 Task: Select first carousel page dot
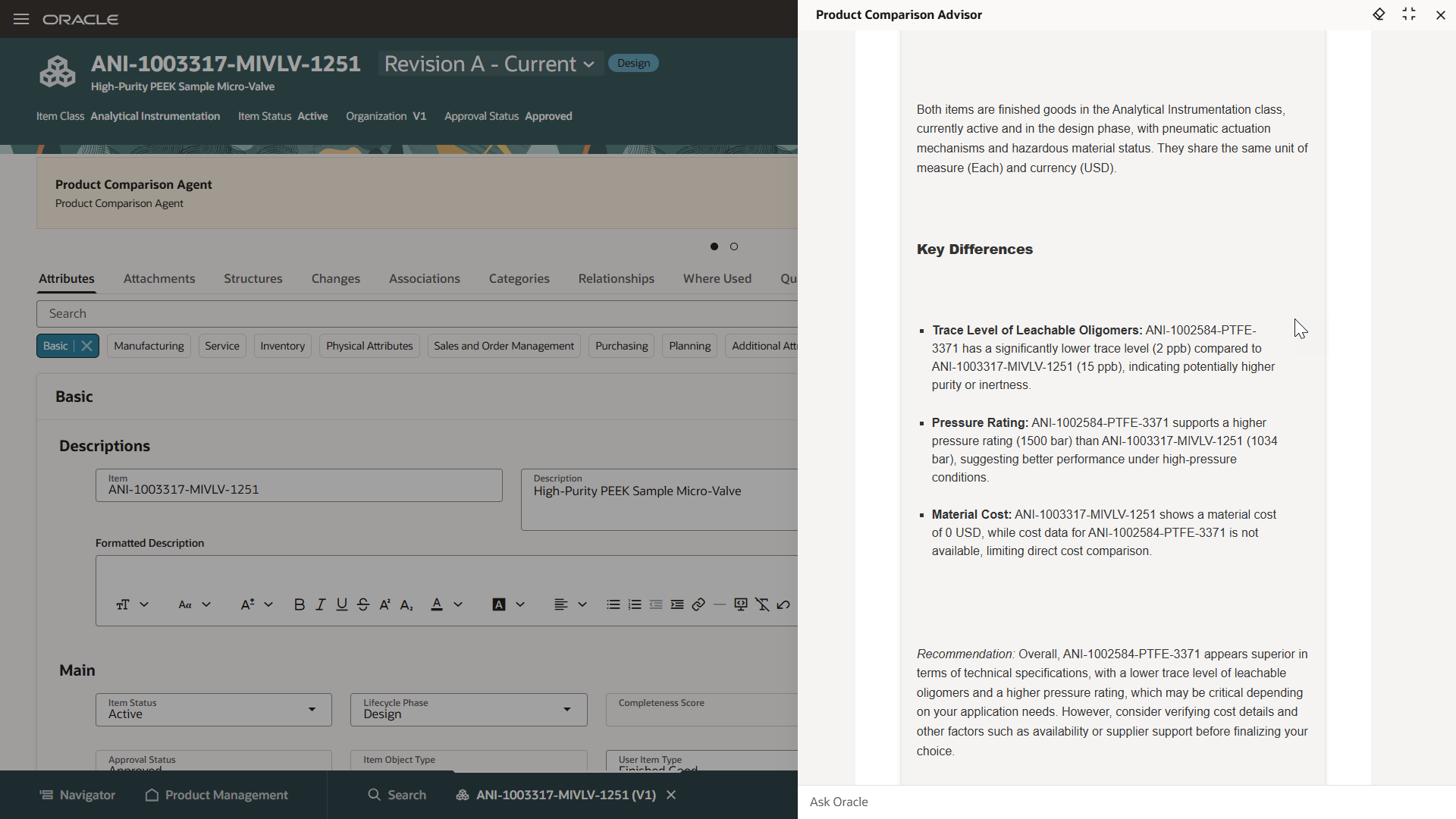(x=714, y=246)
